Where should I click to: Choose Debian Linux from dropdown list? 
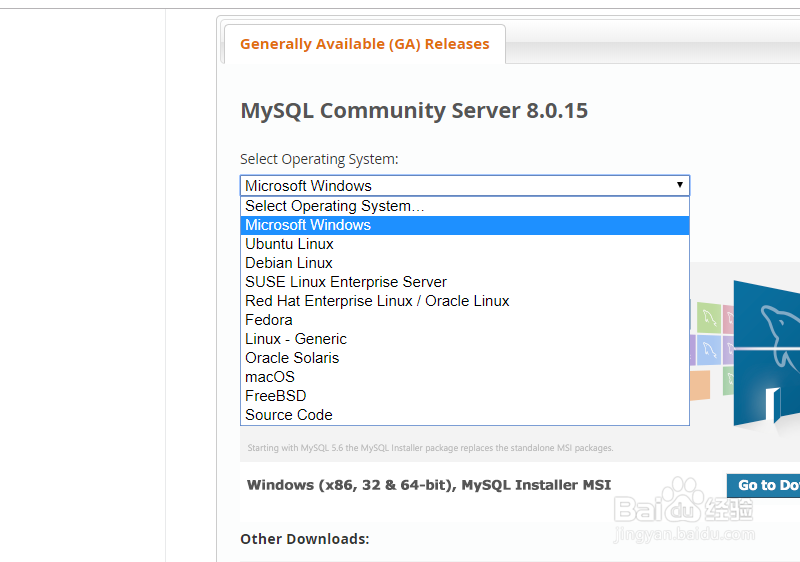[x=289, y=263]
